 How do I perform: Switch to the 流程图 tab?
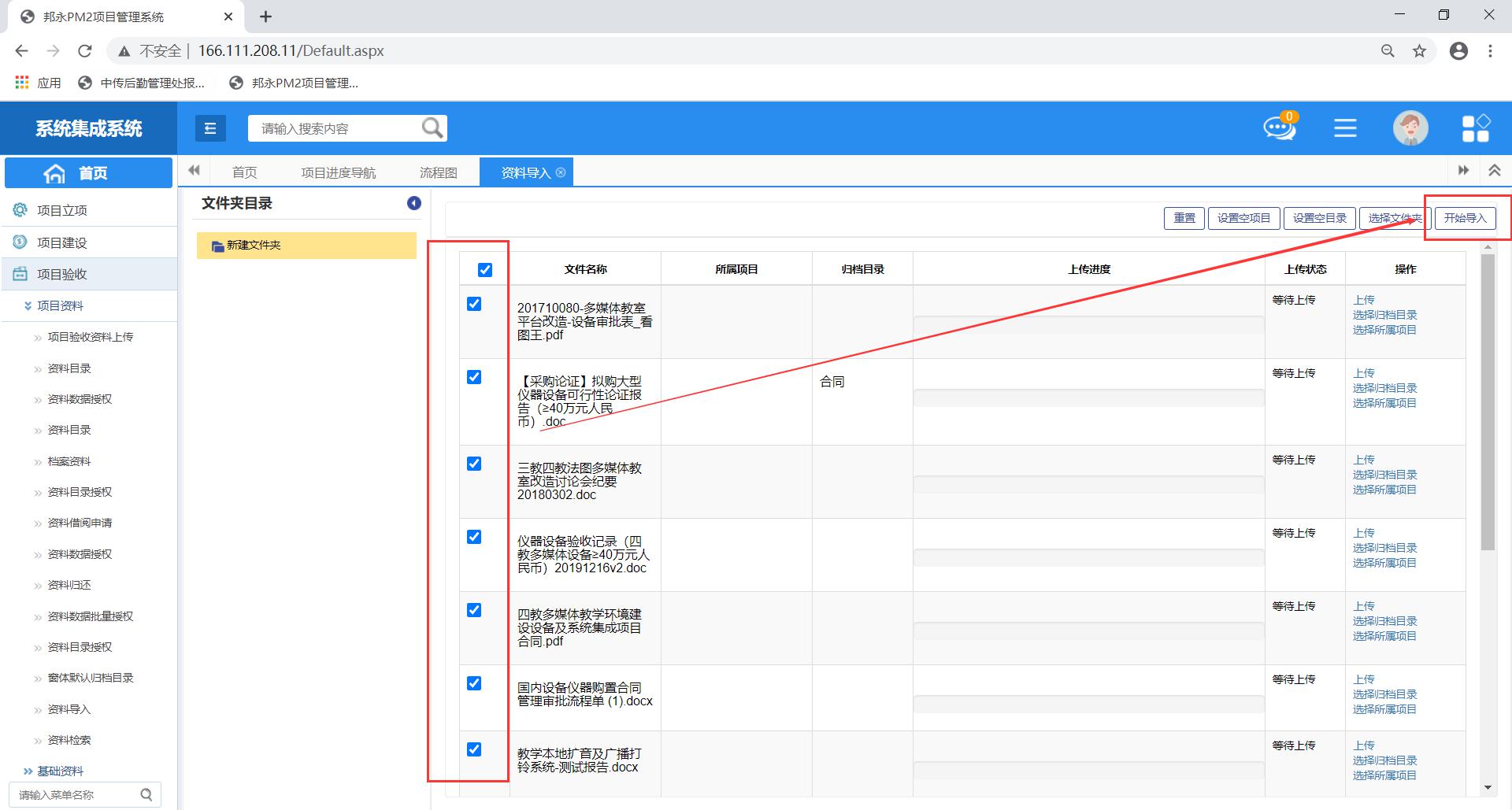438,172
